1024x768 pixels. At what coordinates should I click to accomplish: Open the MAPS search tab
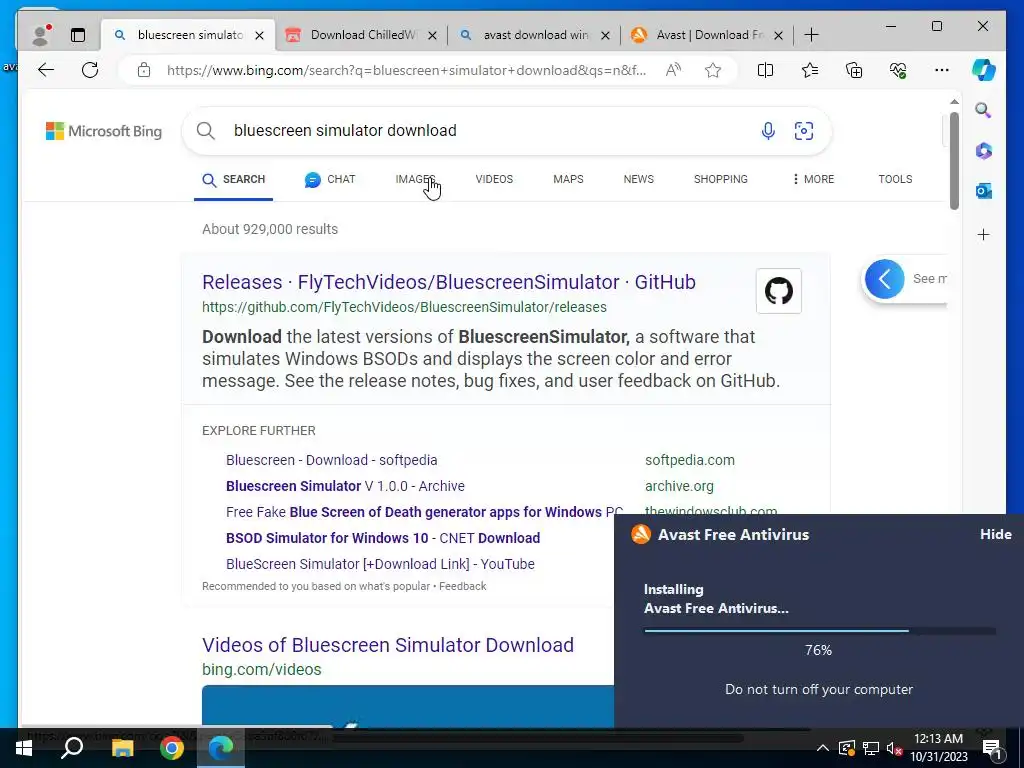[568, 180]
